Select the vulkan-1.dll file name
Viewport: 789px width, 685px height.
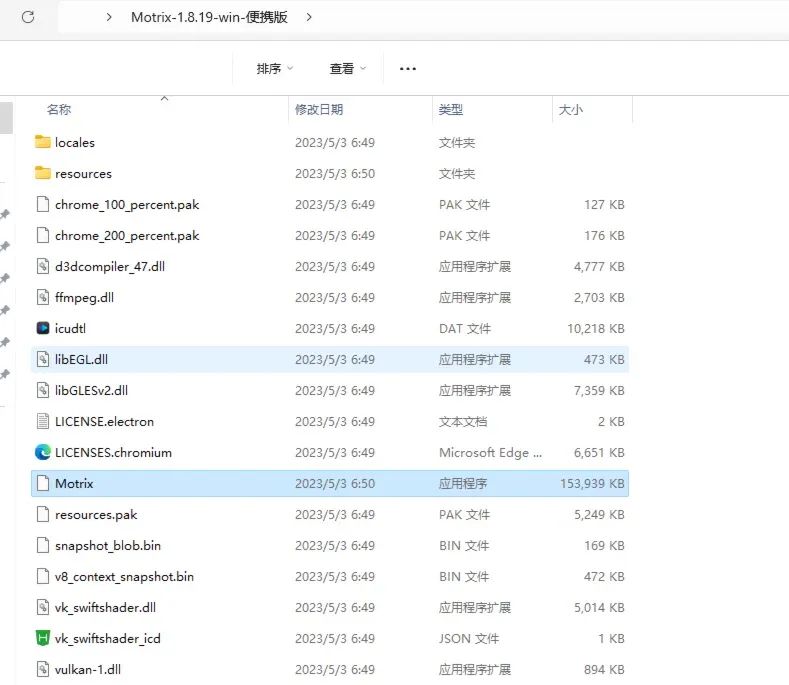point(88,669)
